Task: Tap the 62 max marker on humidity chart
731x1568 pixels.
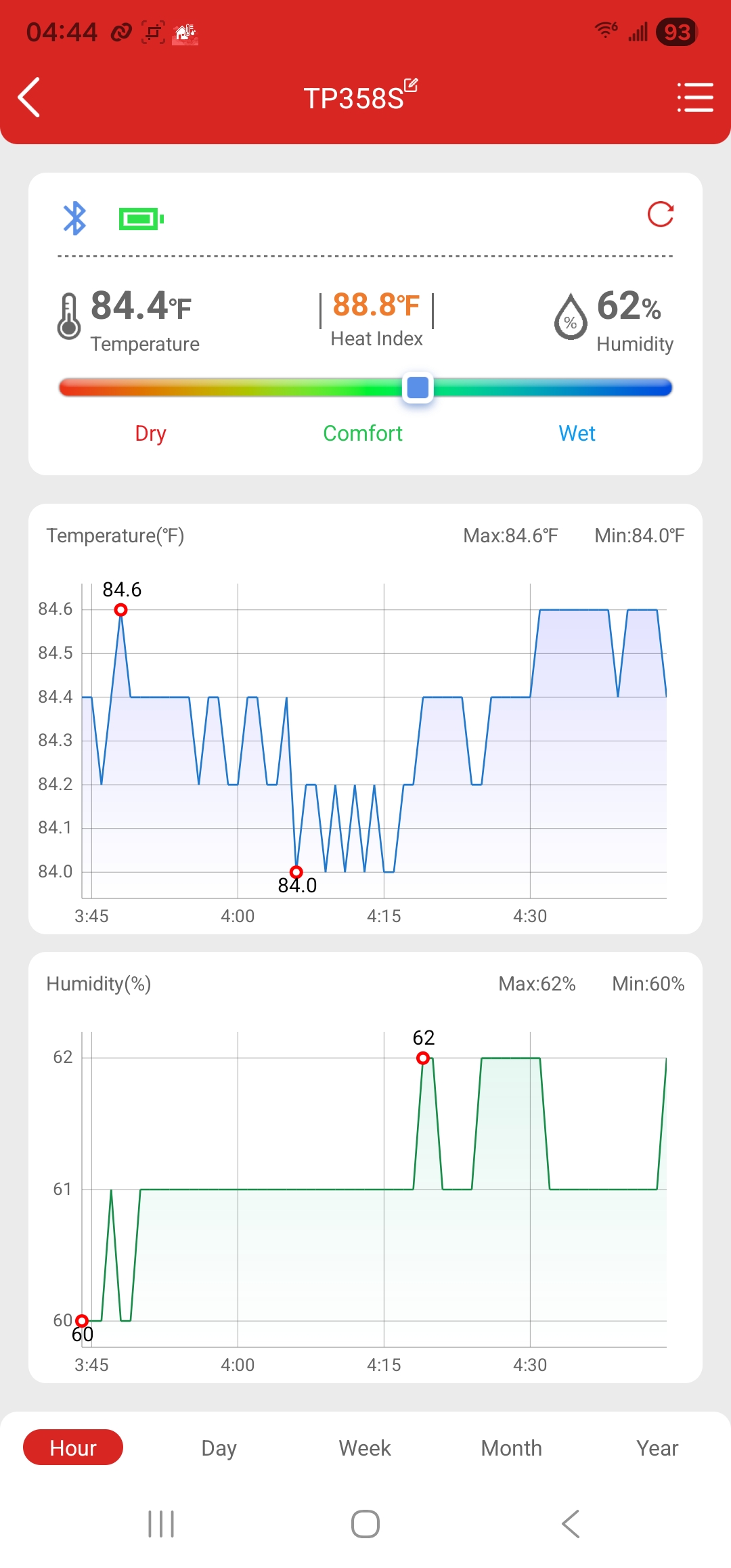Action: [x=423, y=1058]
